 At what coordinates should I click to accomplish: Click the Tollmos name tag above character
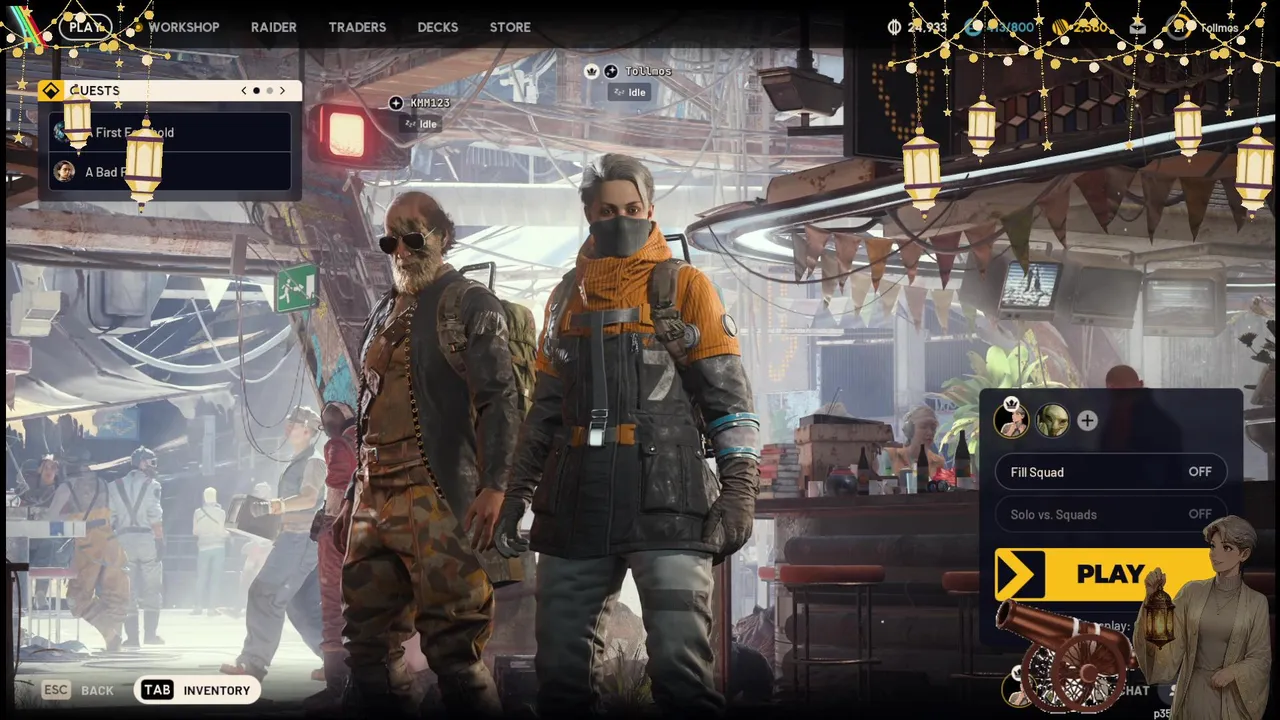pos(648,71)
